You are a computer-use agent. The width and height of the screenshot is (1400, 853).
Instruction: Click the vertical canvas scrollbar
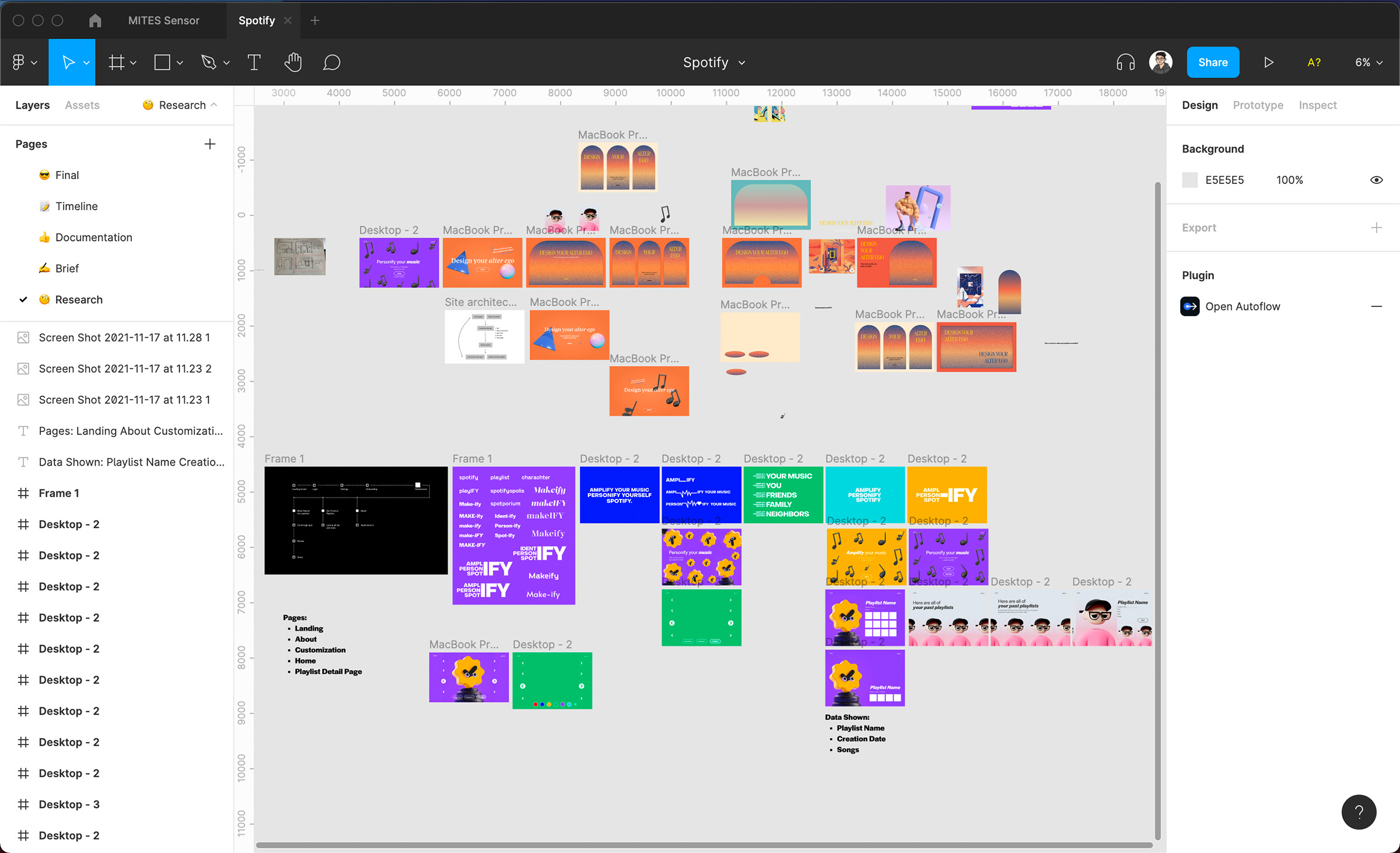pyautogui.click(x=1157, y=511)
